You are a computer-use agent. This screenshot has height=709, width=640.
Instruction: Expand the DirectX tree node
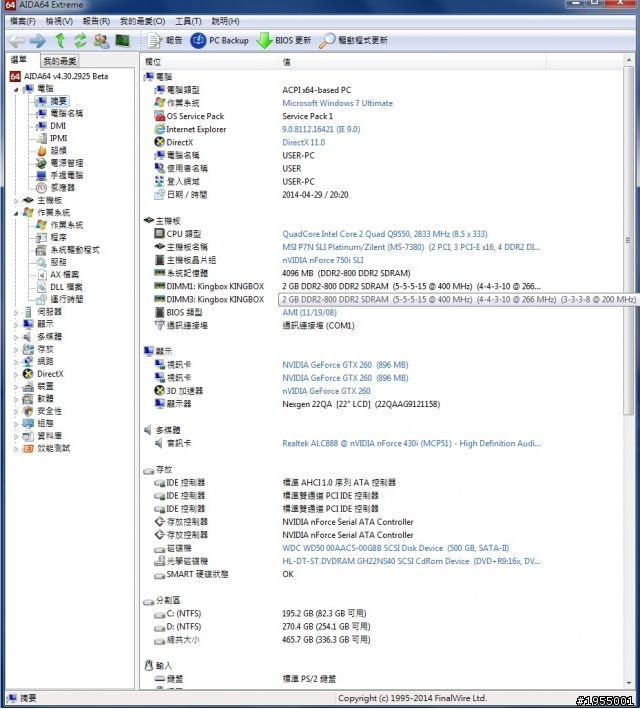(x=16, y=374)
